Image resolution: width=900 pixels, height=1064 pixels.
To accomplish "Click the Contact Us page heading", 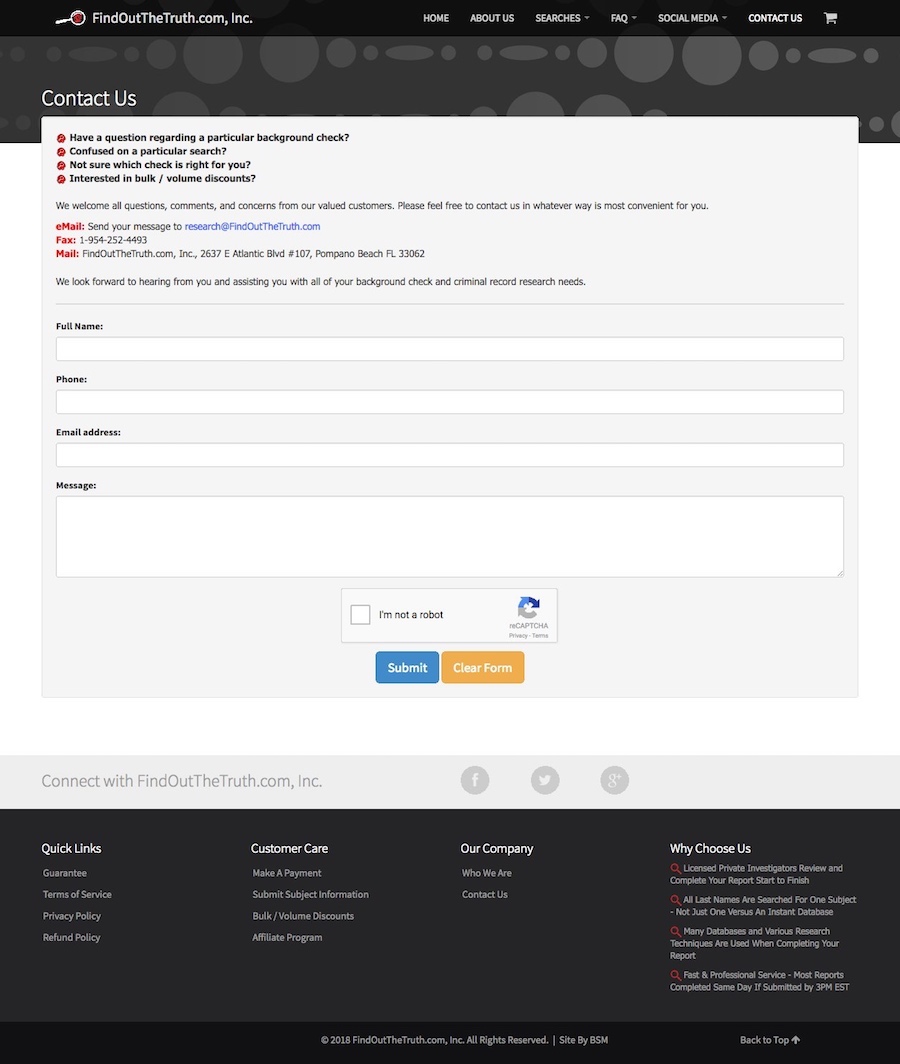I will coord(89,98).
